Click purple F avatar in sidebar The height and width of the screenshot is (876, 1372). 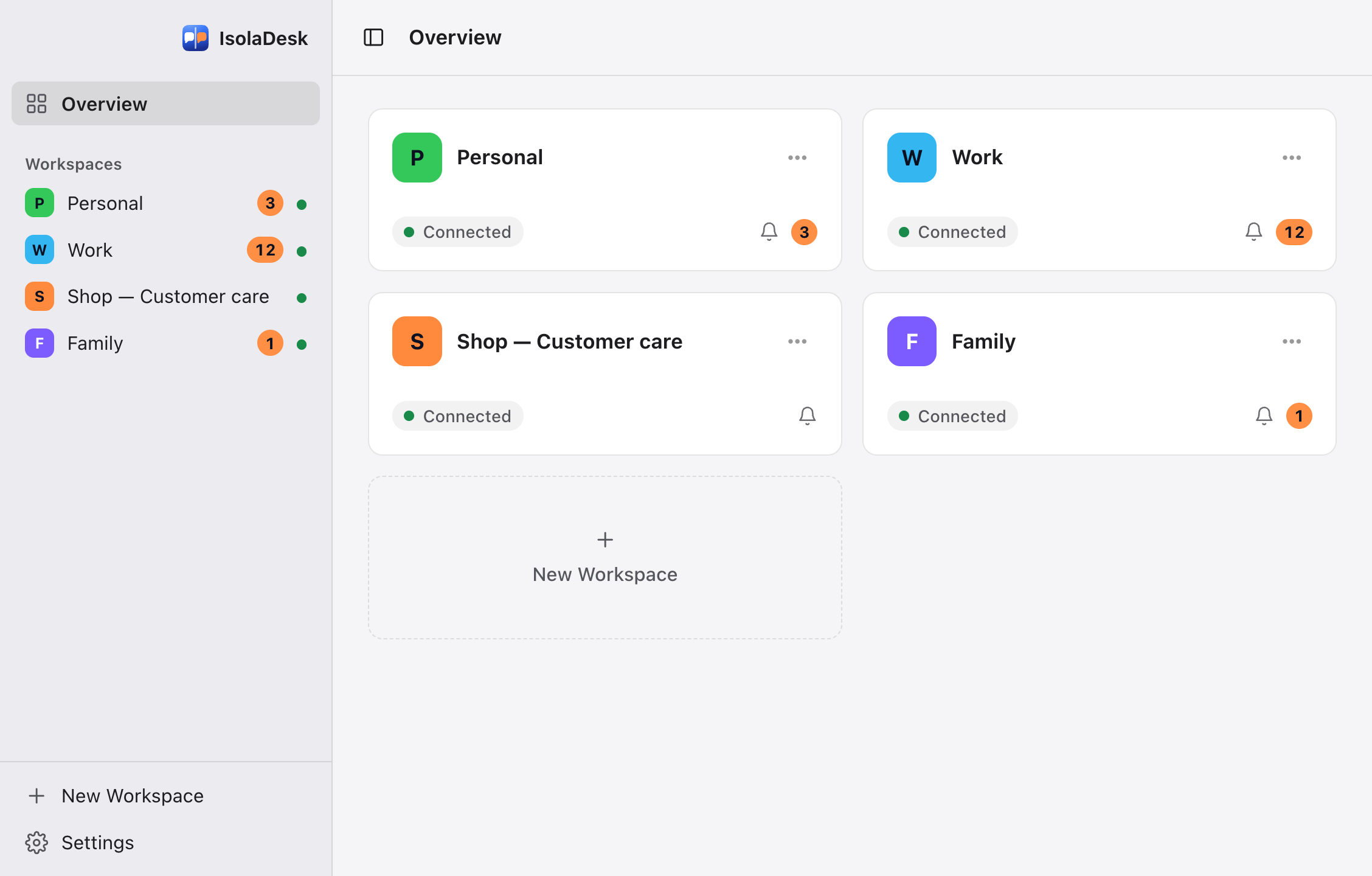tap(40, 343)
